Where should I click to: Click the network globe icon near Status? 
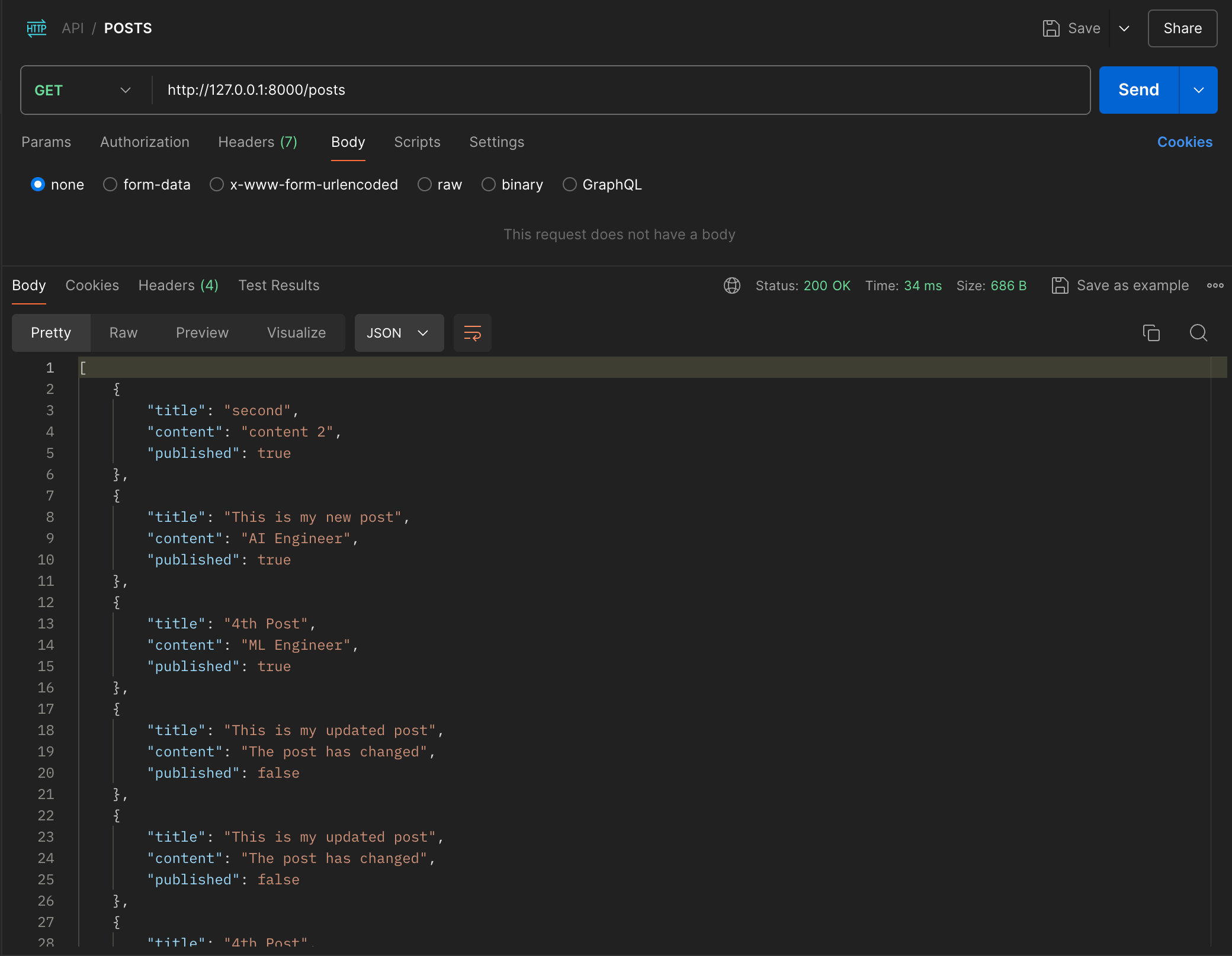(x=732, y=285)
